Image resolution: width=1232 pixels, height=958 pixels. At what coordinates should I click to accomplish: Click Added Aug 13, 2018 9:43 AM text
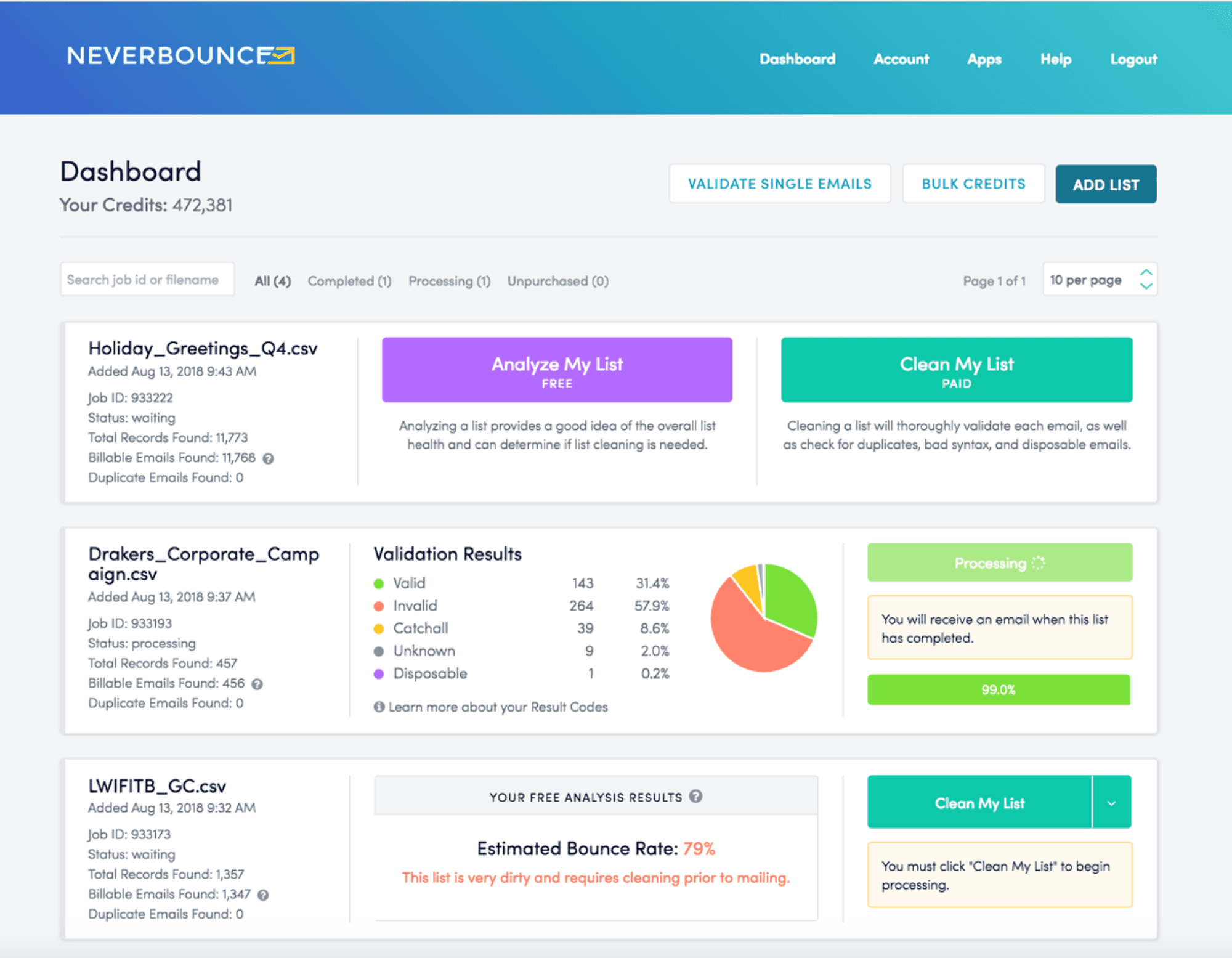(x=172, y=371)
